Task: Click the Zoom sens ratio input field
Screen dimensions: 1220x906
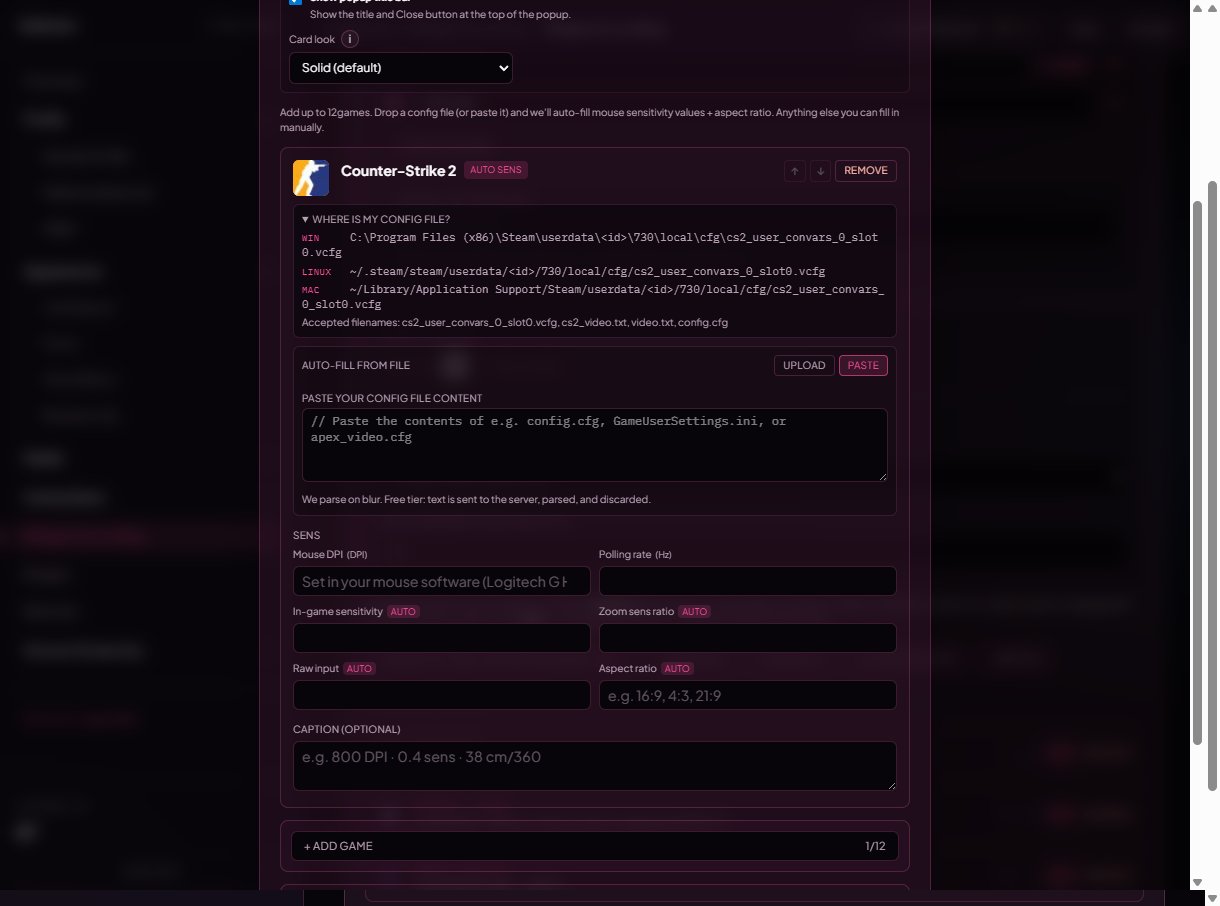Action: coord(748,639)
